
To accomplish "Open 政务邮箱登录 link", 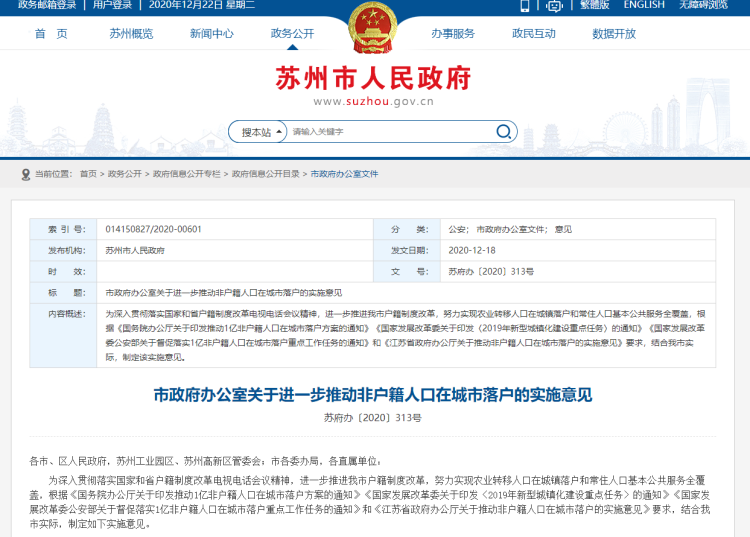I will pyautogui.click(x=47, y=5).
